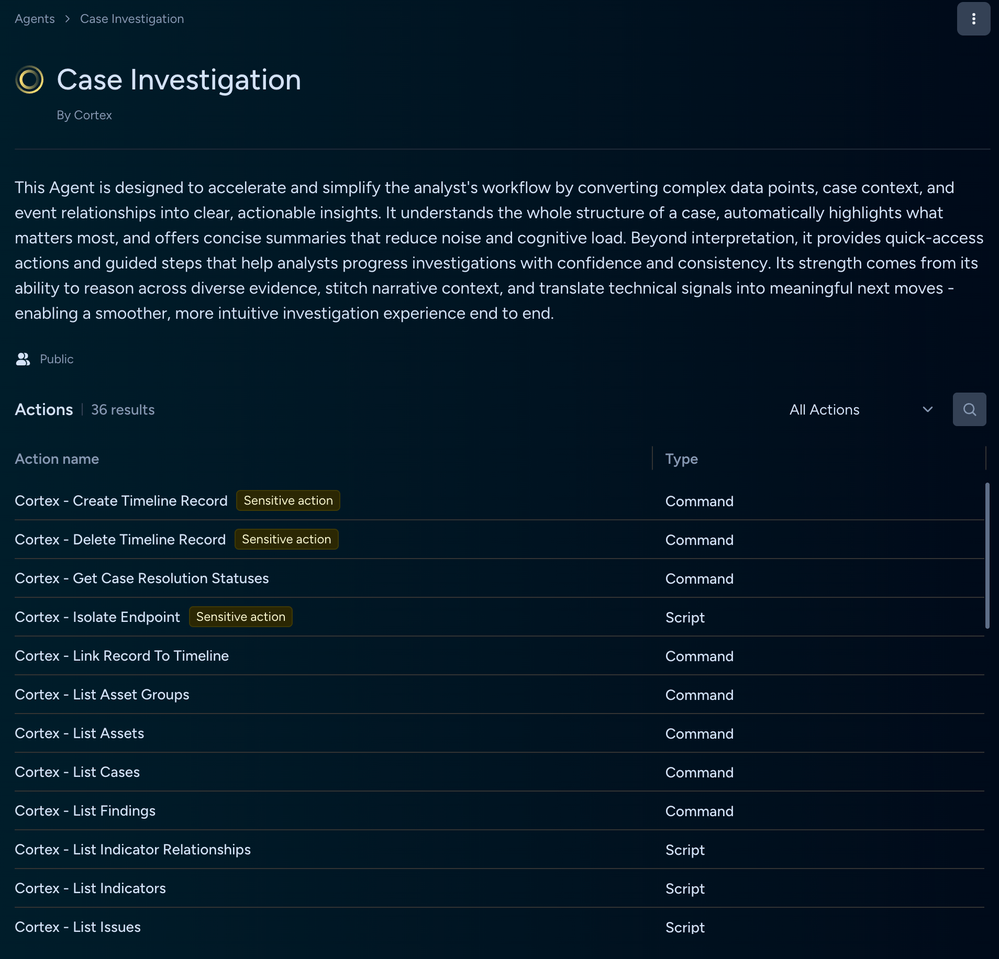Select Cortex - List Assets action
This screenshot has height=959, width=999.
pos(500,733)
